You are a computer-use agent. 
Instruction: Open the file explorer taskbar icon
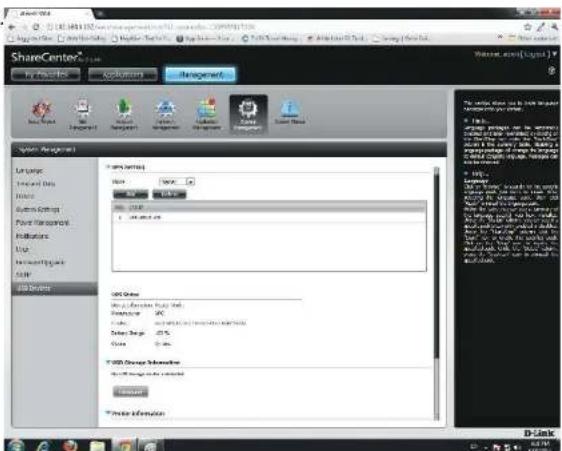97,445
